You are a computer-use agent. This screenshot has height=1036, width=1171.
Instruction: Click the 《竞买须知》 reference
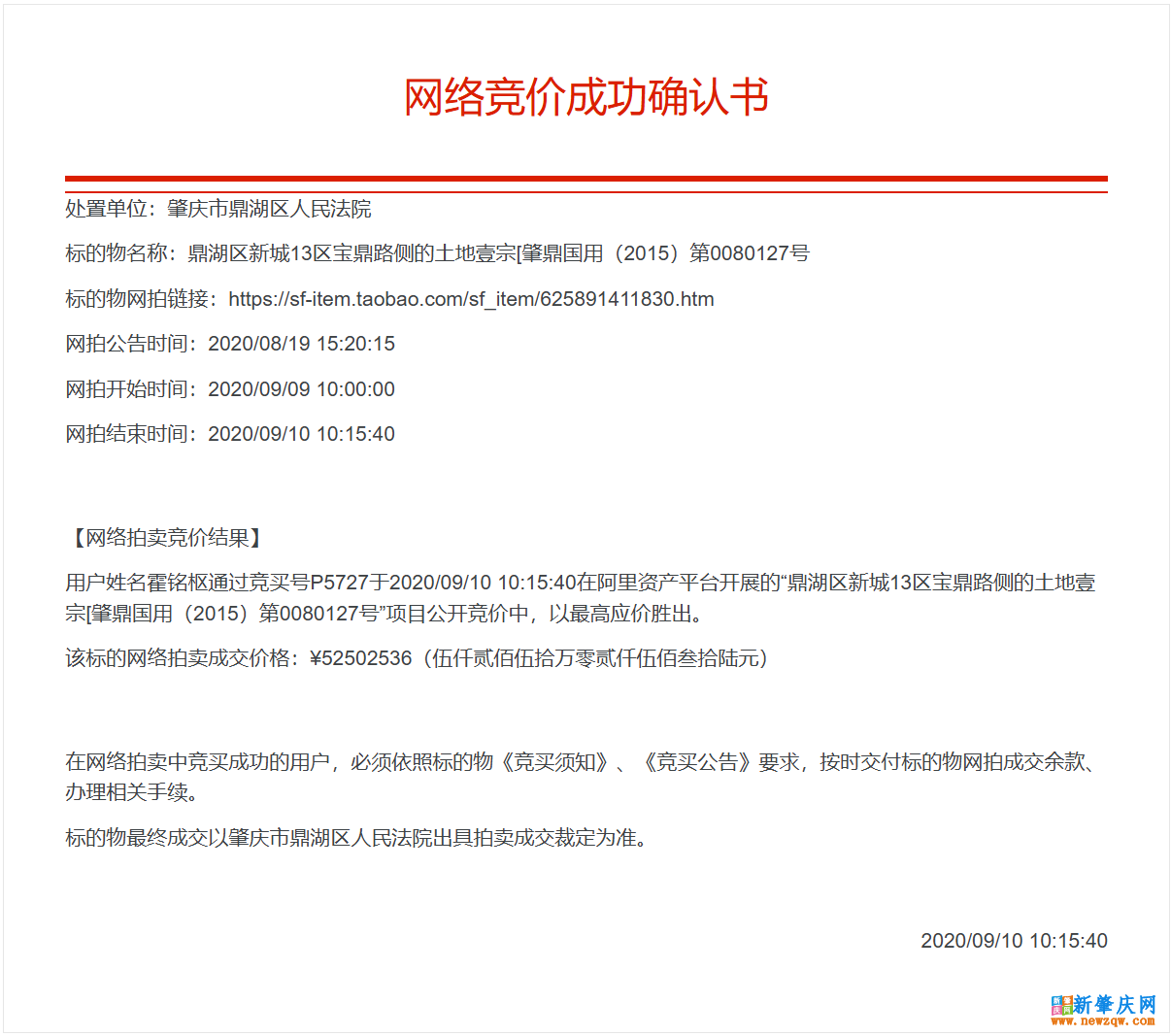(x=554, y=762)
